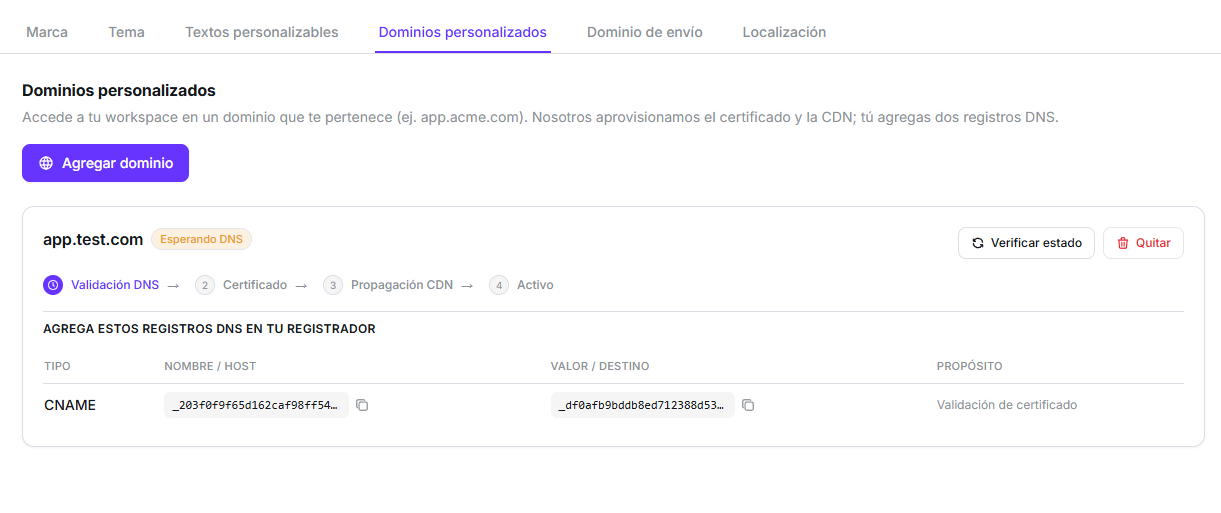Click the Agrega estos registros DNS heading
This screenshot has height=513, width=1221.
pos(209,328)
